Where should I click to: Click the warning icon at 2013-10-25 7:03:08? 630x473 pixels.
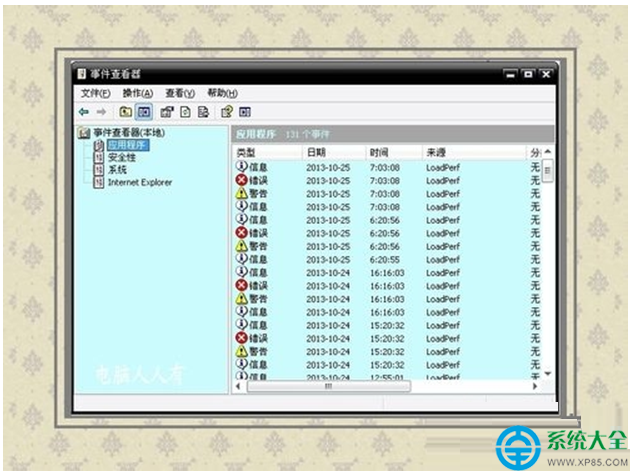(241, 193)
